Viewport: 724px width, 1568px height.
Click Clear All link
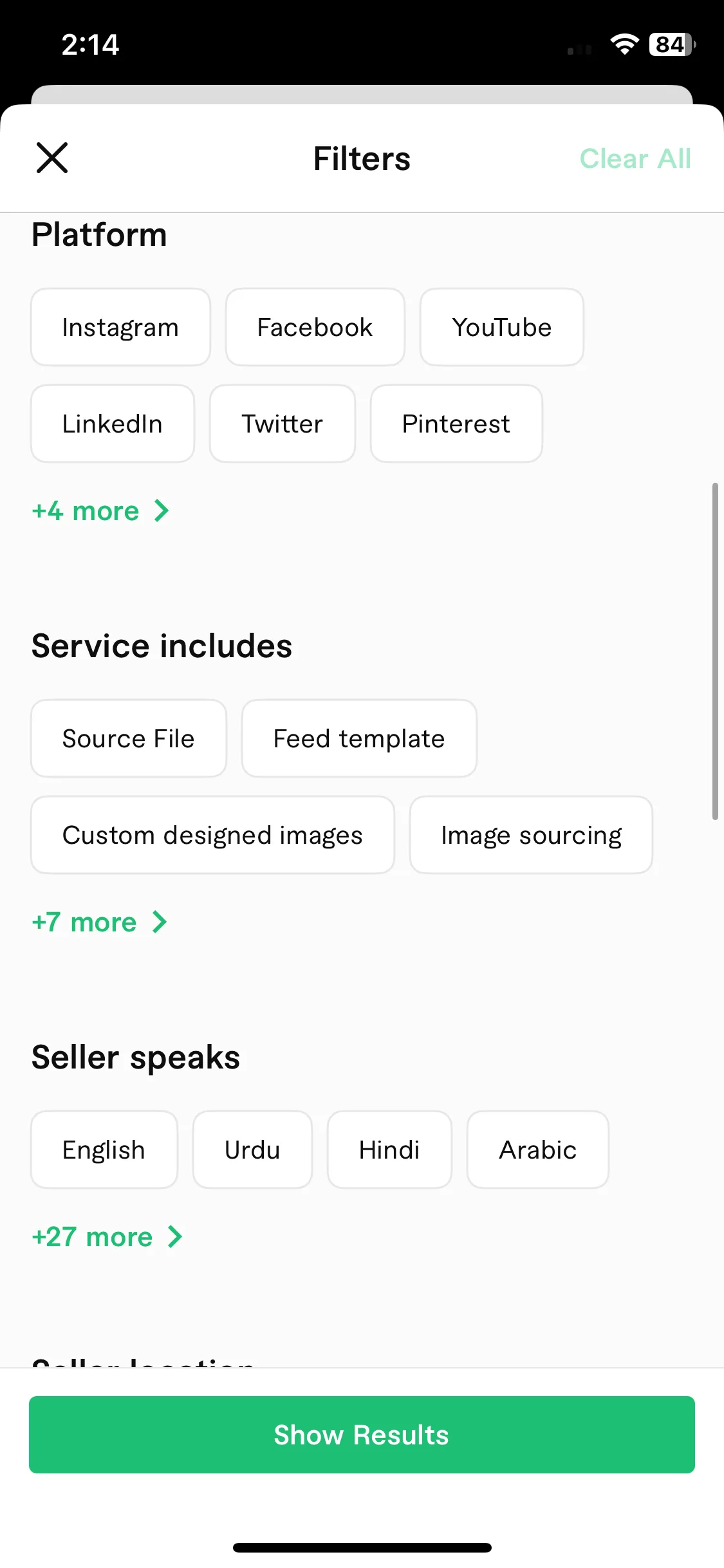tap(636, 158)
